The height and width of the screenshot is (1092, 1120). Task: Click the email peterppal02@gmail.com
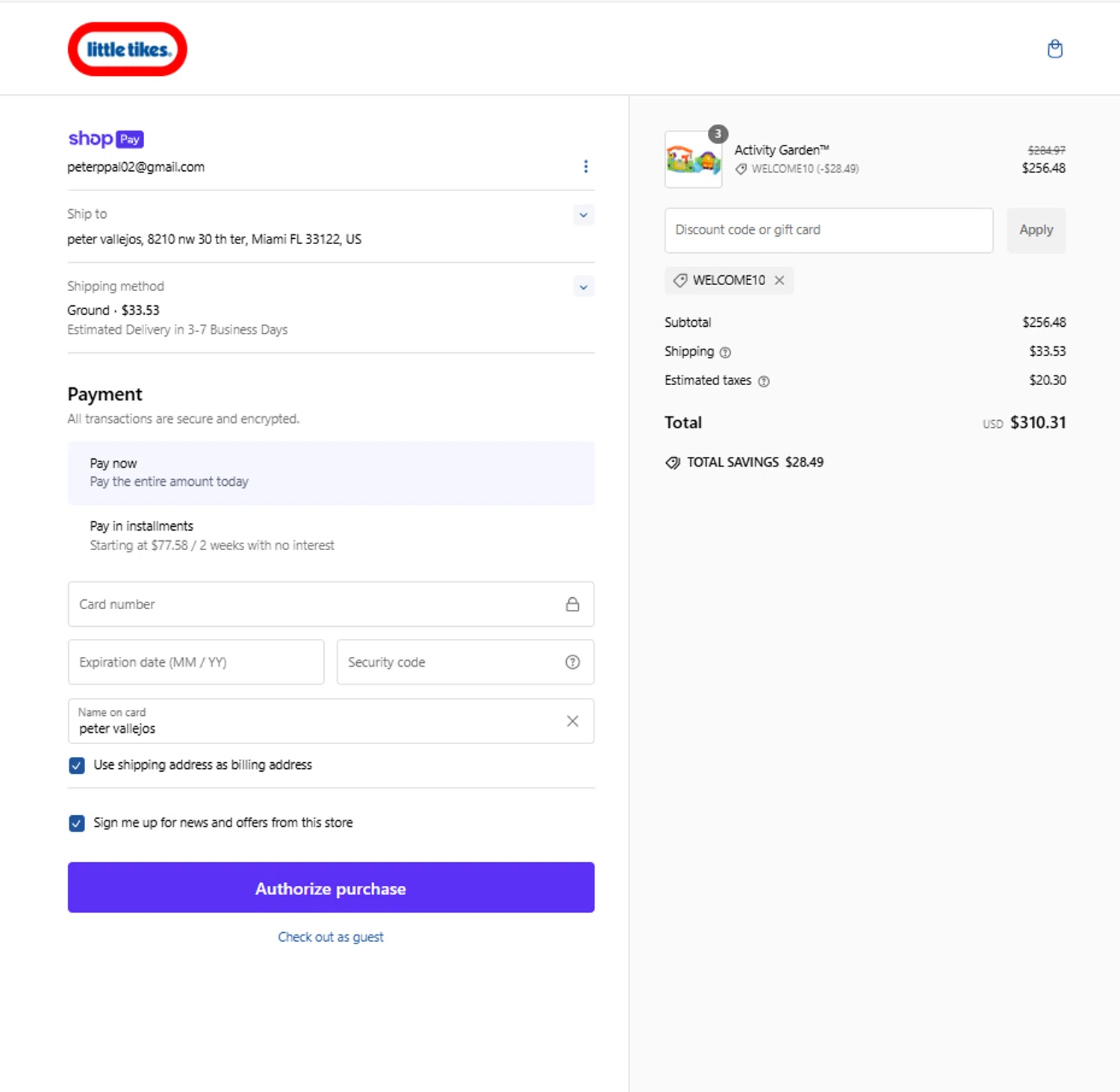[x=136, y=167]
